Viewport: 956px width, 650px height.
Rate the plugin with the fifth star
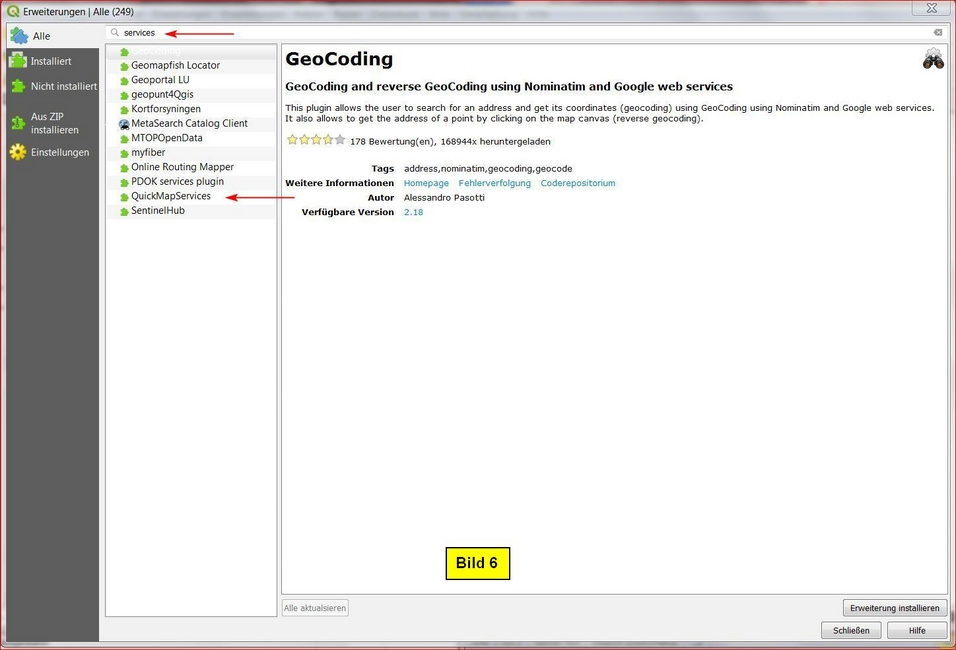(x=340, y=140)
